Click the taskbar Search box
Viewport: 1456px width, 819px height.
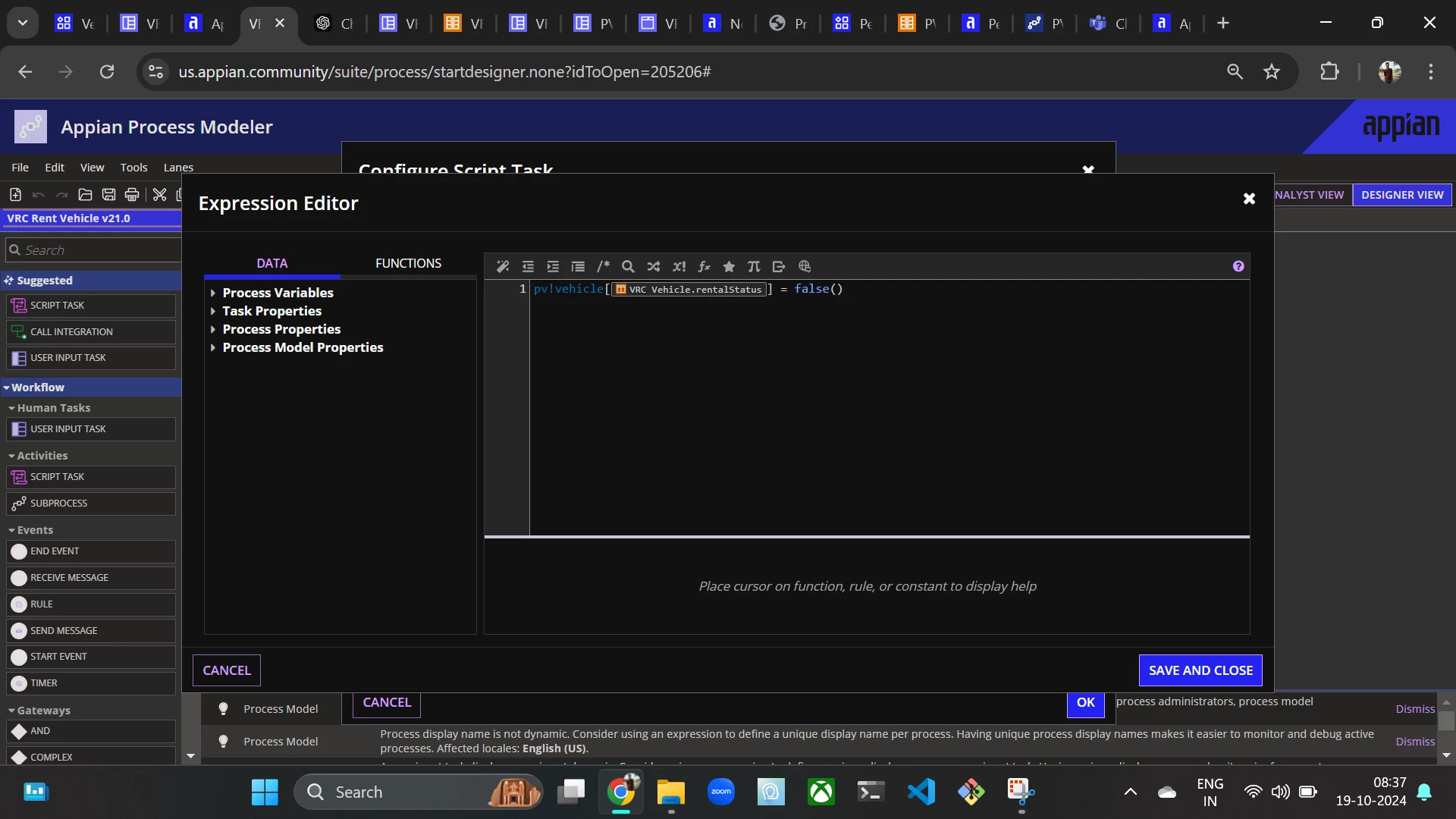[x=419, y=792]
